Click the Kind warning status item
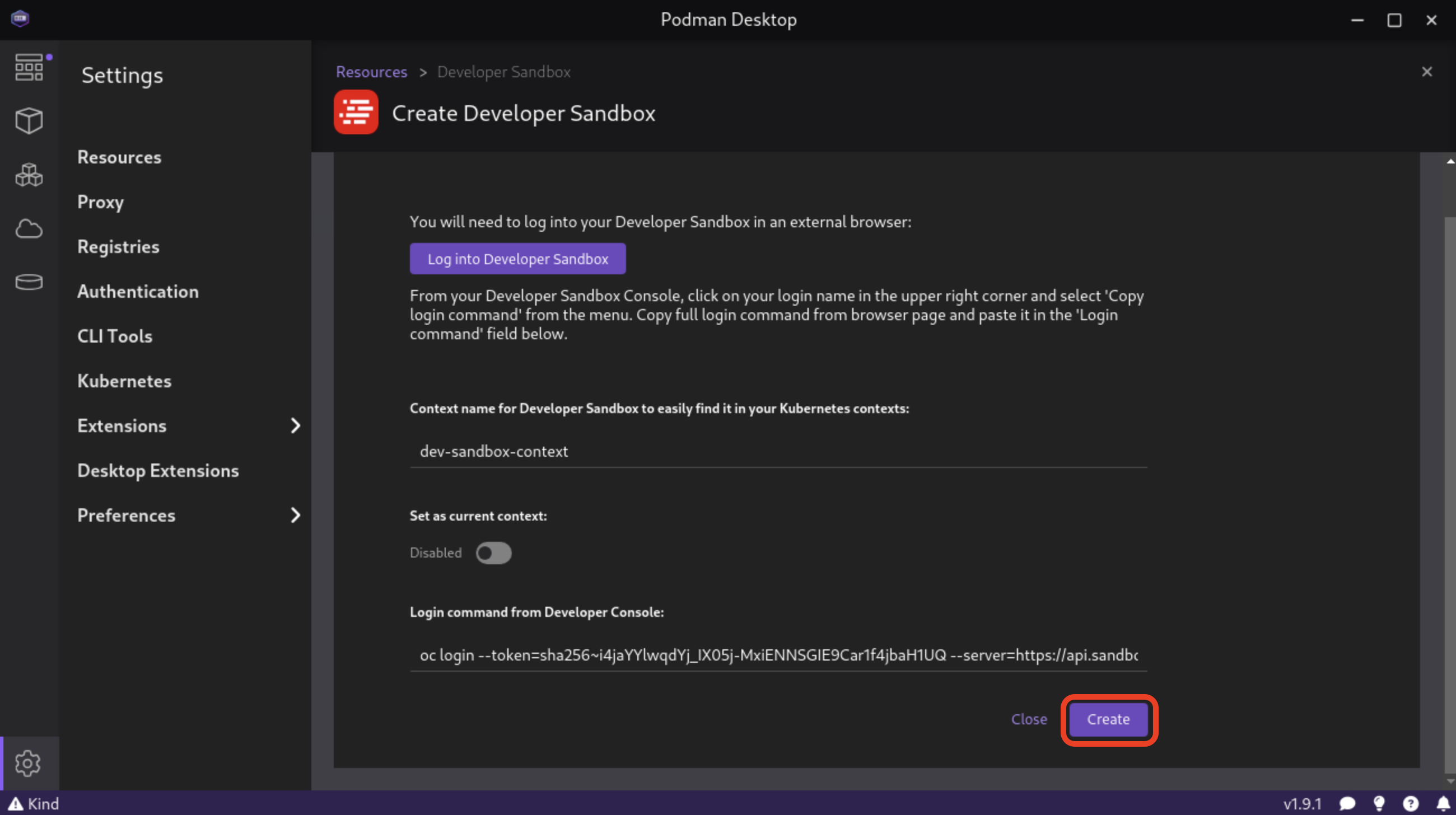1456x815 pixels. click(34, 803)
